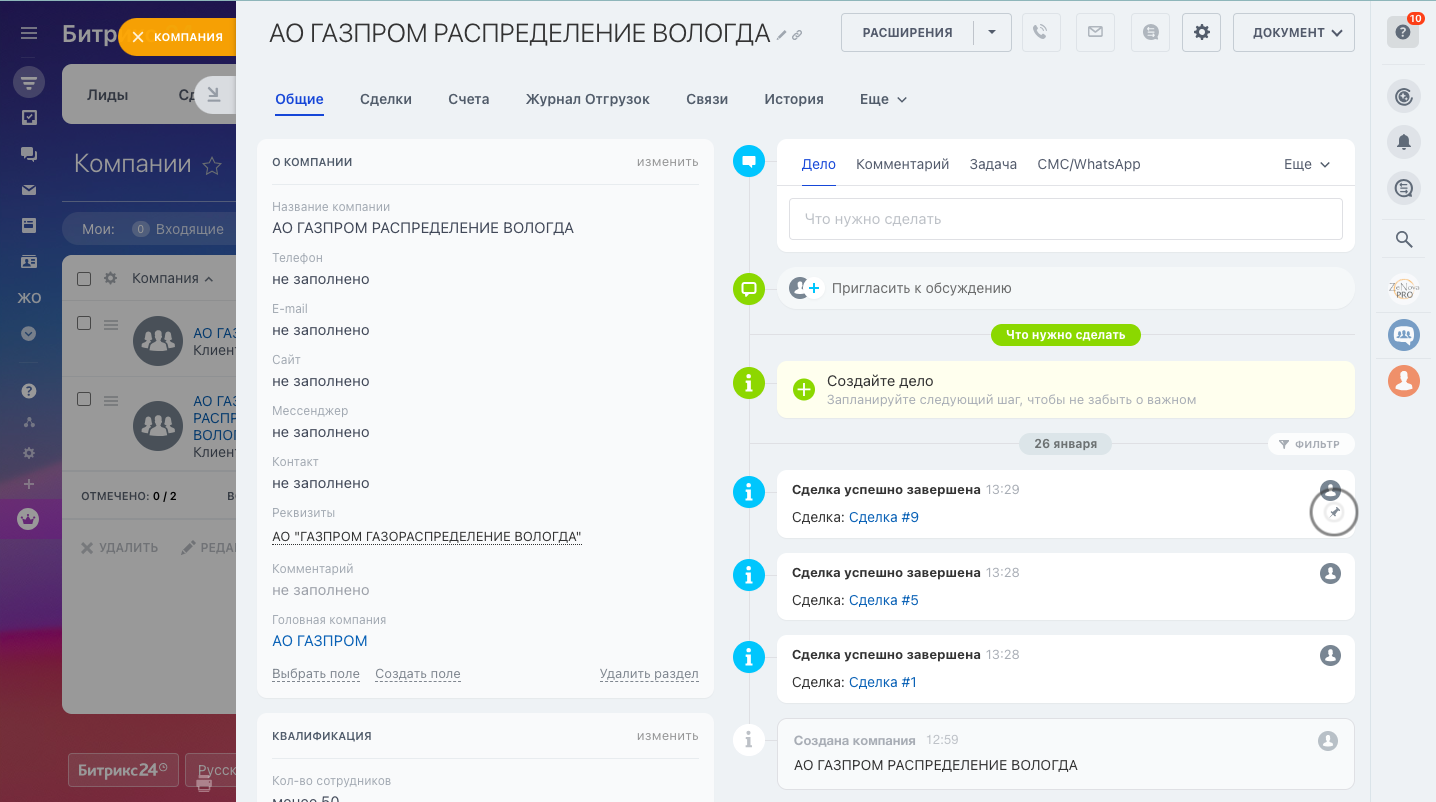Click the АО ГАЗПРОМ parent company link
The width and height of the screenshot is (1436, 802).
(x=320, y=641)
